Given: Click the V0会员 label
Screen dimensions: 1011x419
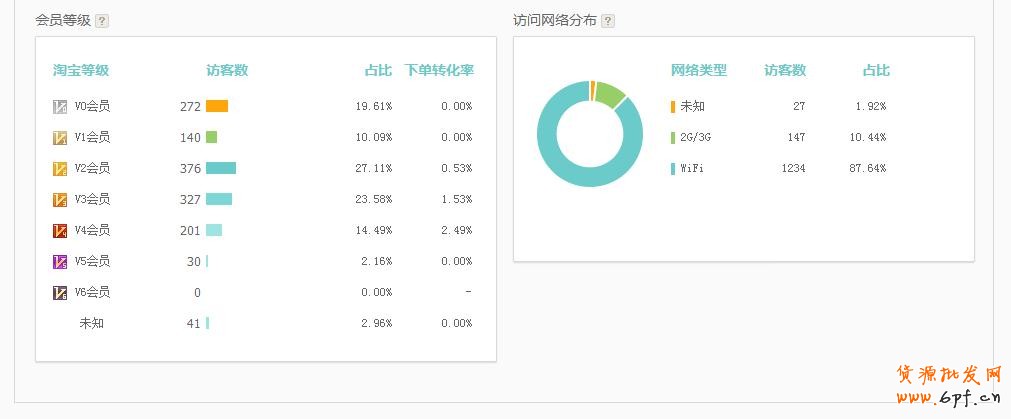Looking at the screenshot, I should click(92, 106).
